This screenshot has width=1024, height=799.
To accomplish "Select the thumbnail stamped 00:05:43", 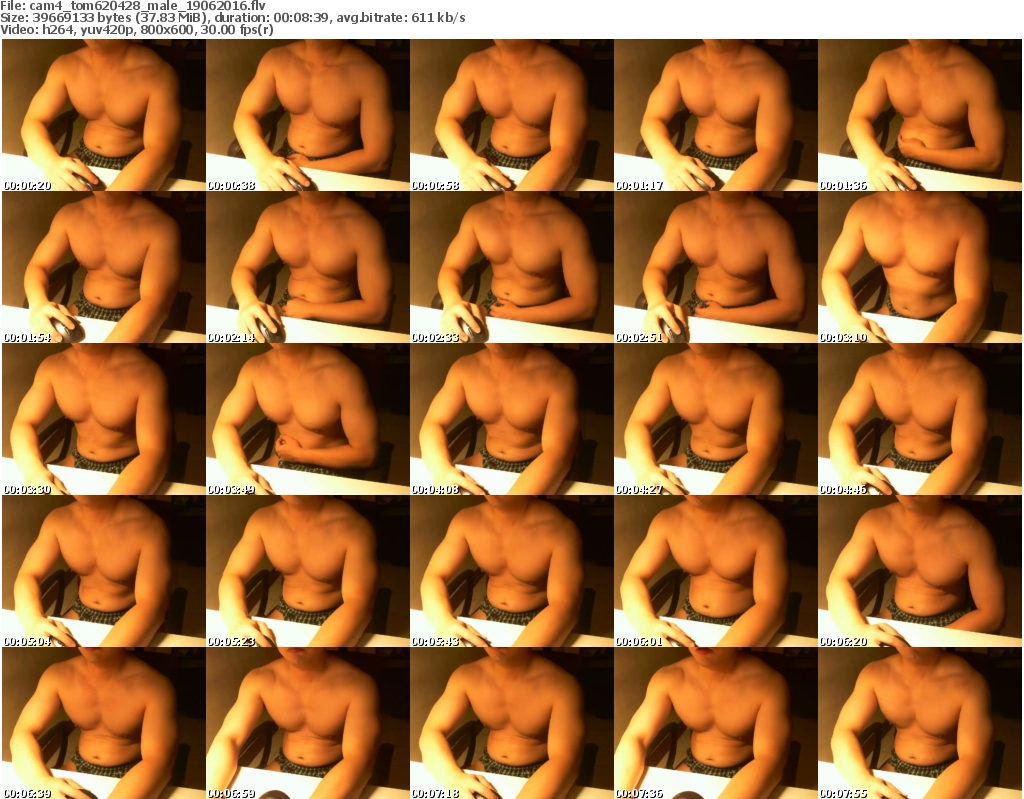I will (x=512, y=572).
